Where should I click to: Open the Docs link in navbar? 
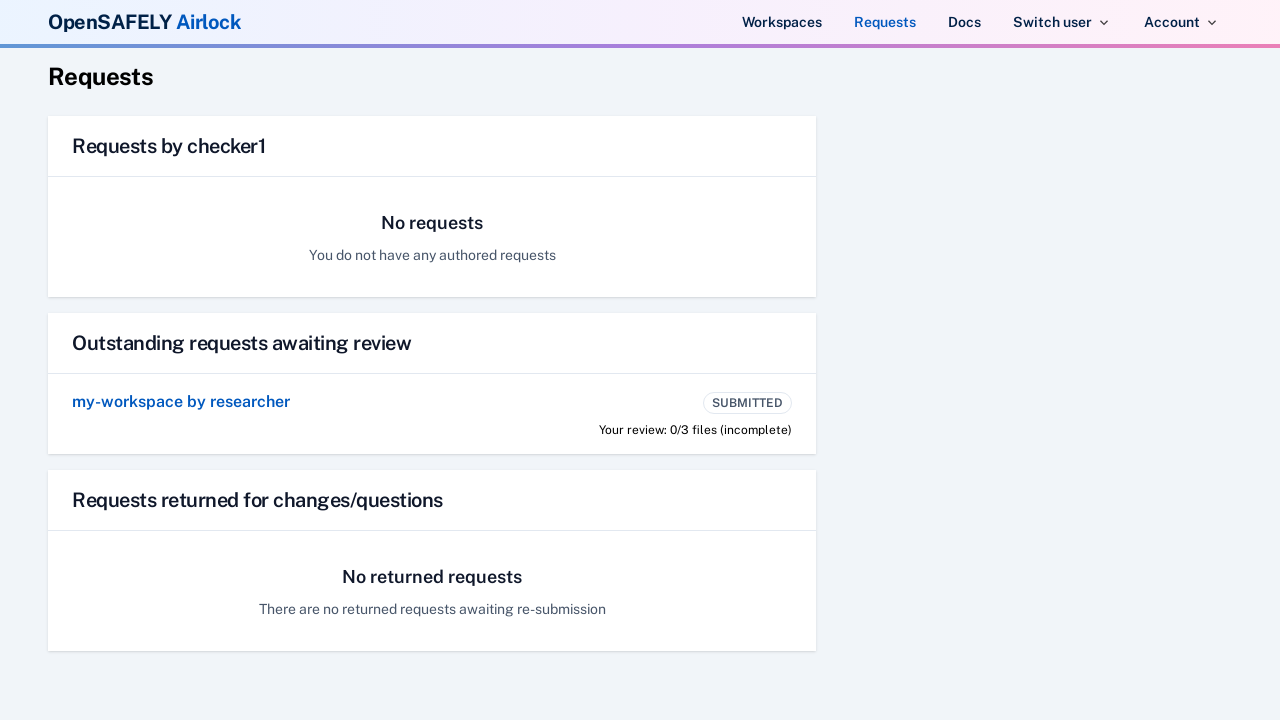point(964,22)
